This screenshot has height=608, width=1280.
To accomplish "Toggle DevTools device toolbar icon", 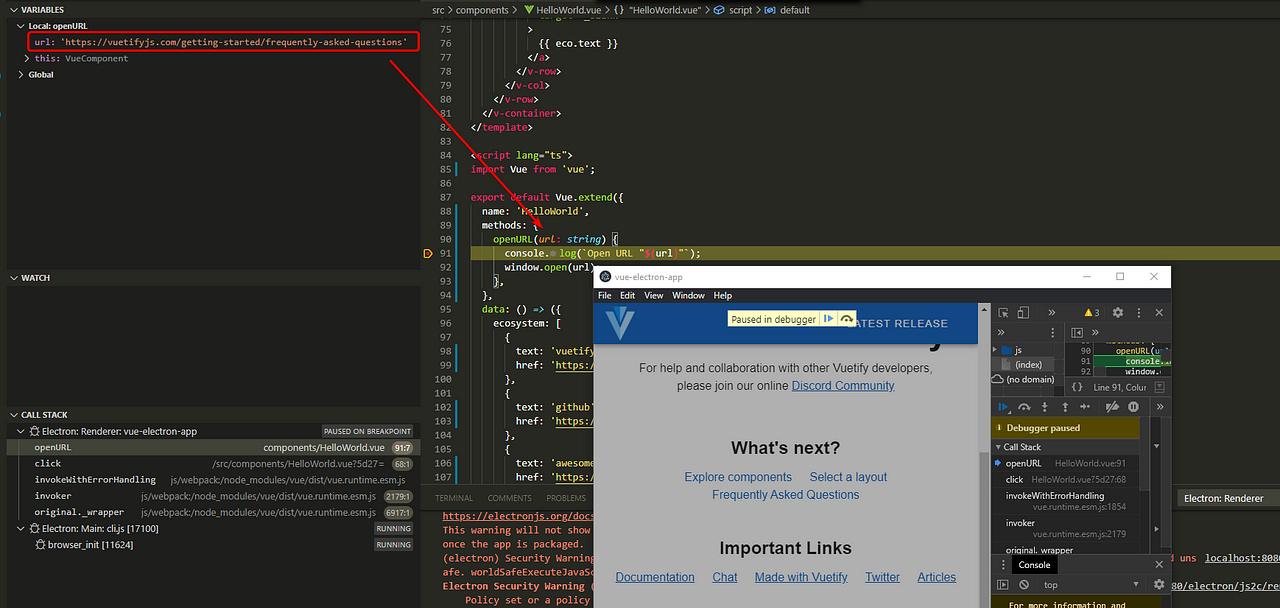I will [x=1025, y=313].
